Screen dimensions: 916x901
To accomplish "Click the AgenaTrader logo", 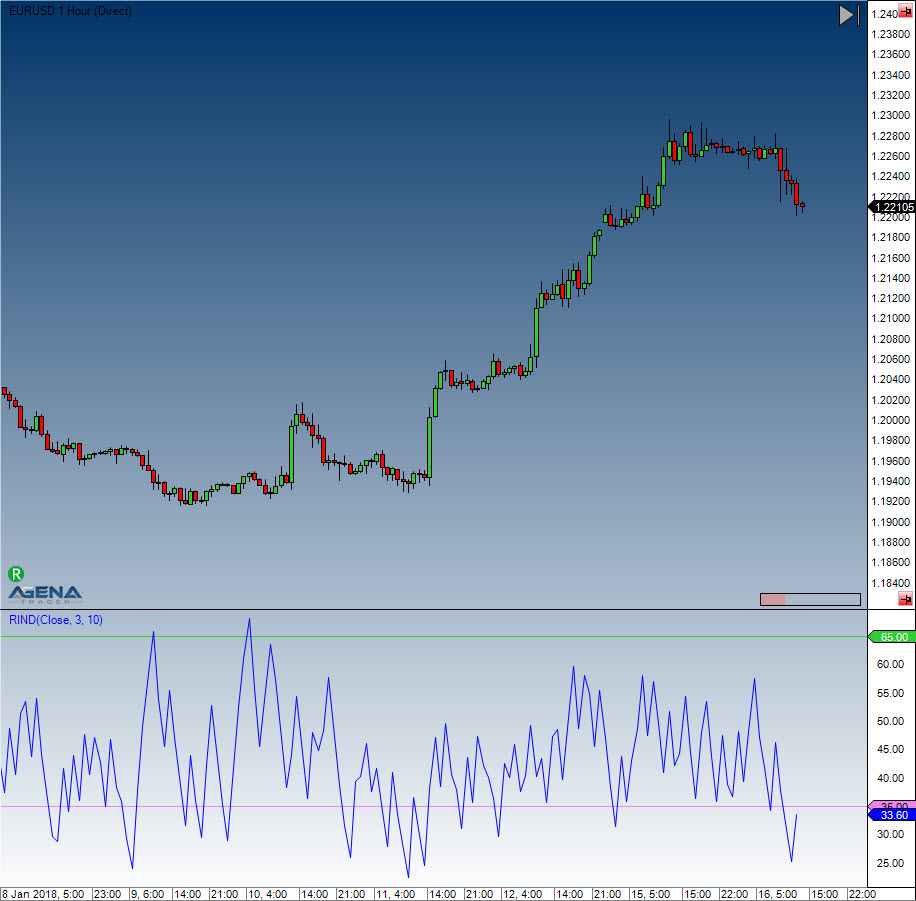I will pos(46,593).
